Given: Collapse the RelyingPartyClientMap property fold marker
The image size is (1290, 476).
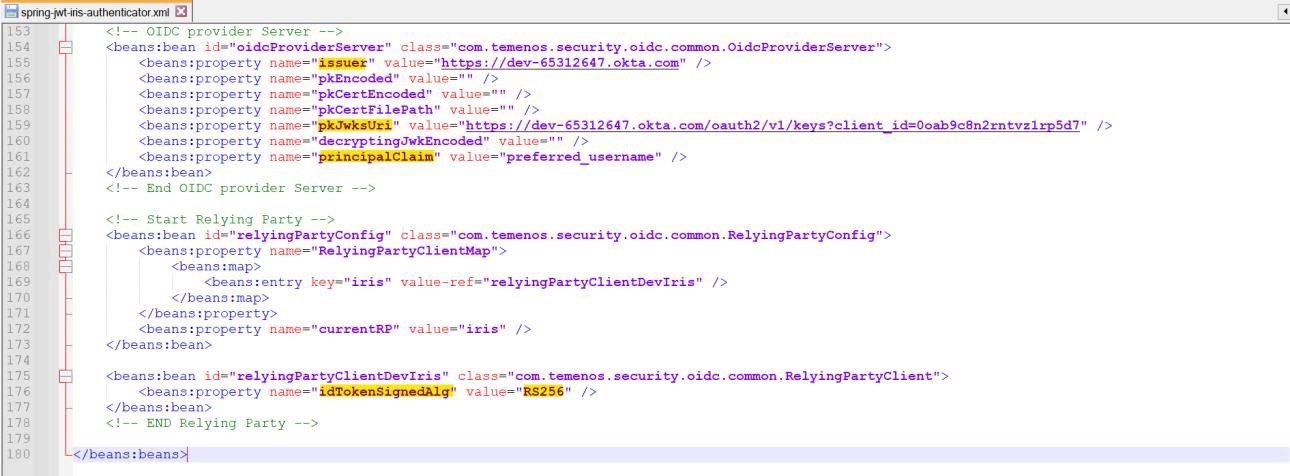Looking at the screenshot, I should (x=66, y=251).
